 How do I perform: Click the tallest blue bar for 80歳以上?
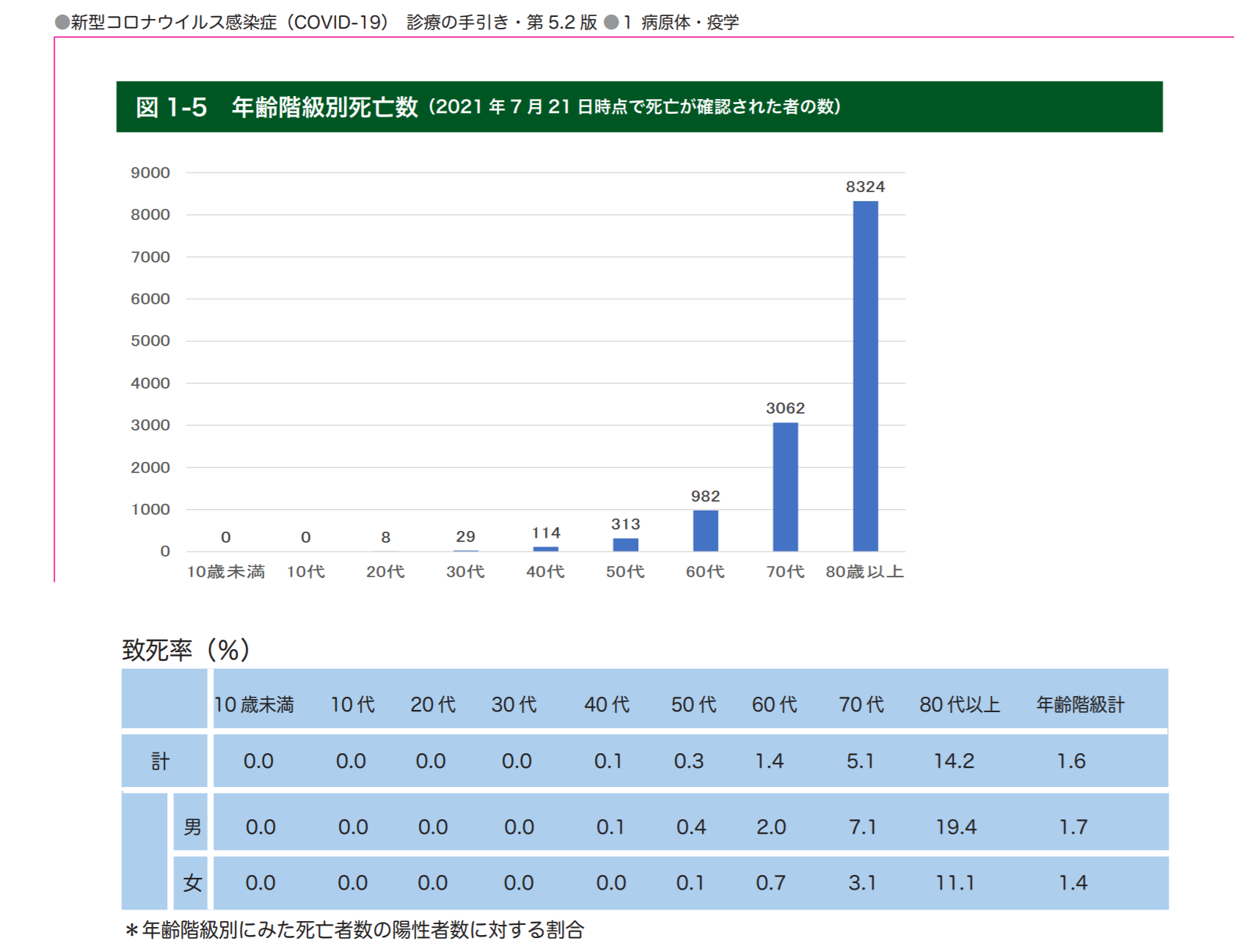[865, 376]
